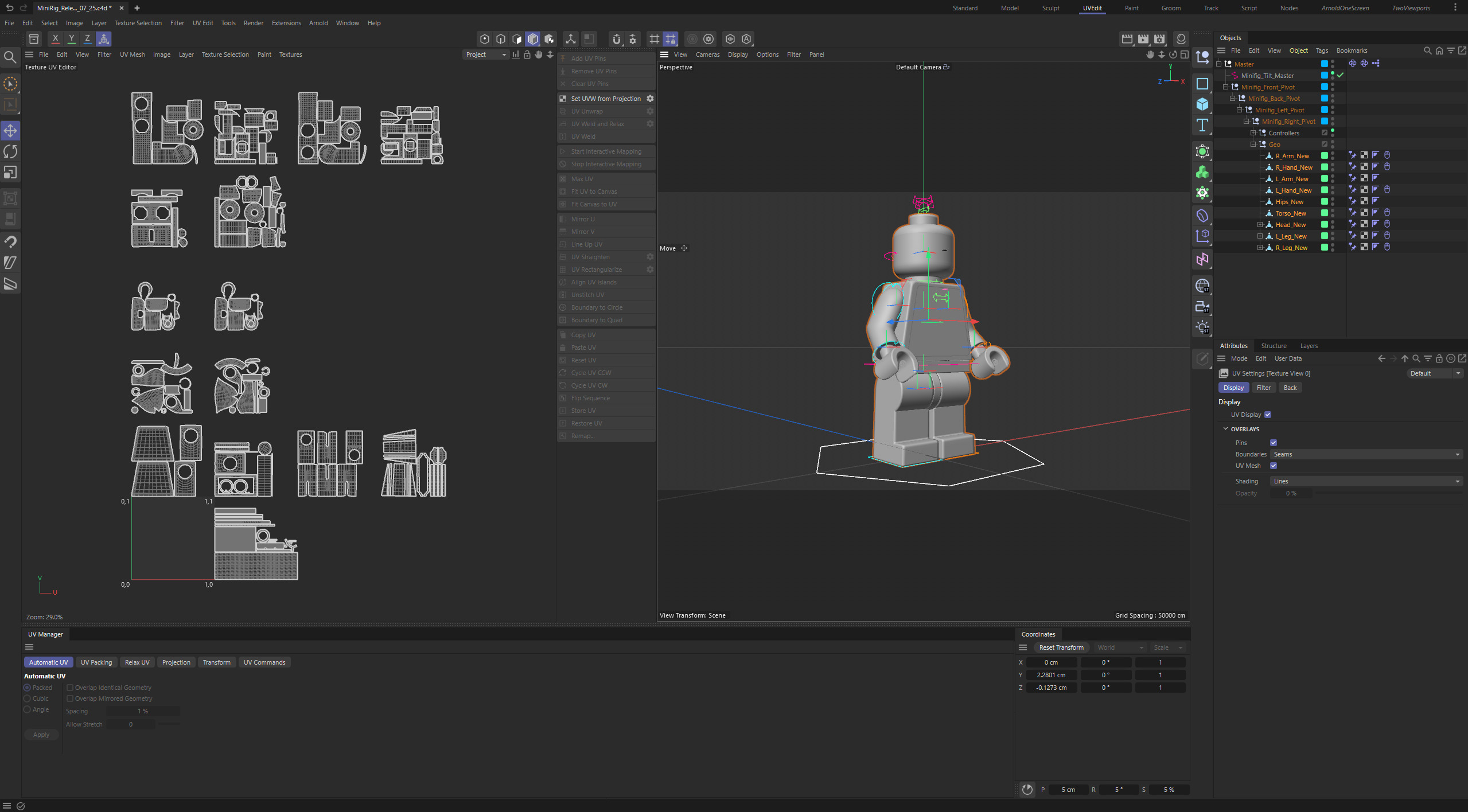Adjust the Spacing slider
This screenshot has width=1468, height=812.
click(x=143, y=711)
